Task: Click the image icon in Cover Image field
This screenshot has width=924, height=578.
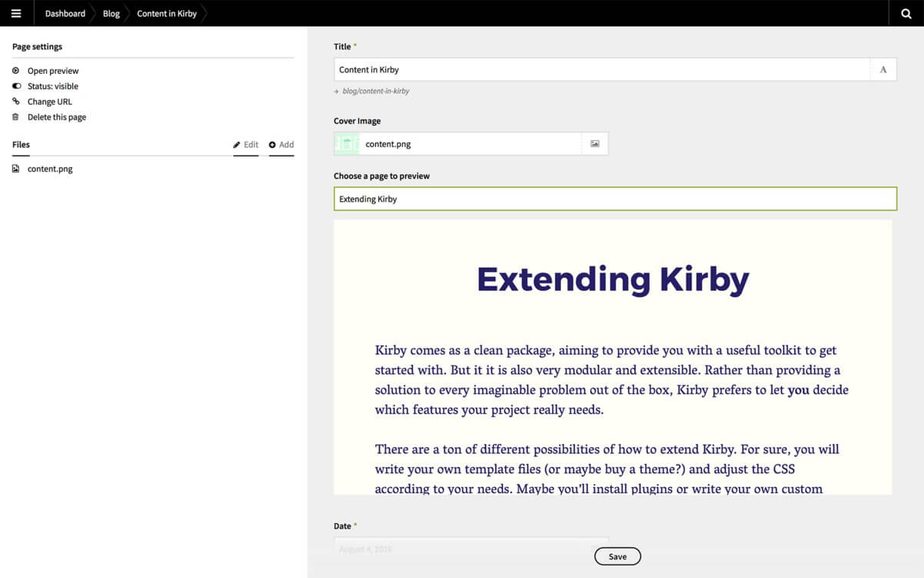Action: pos(595,144)
